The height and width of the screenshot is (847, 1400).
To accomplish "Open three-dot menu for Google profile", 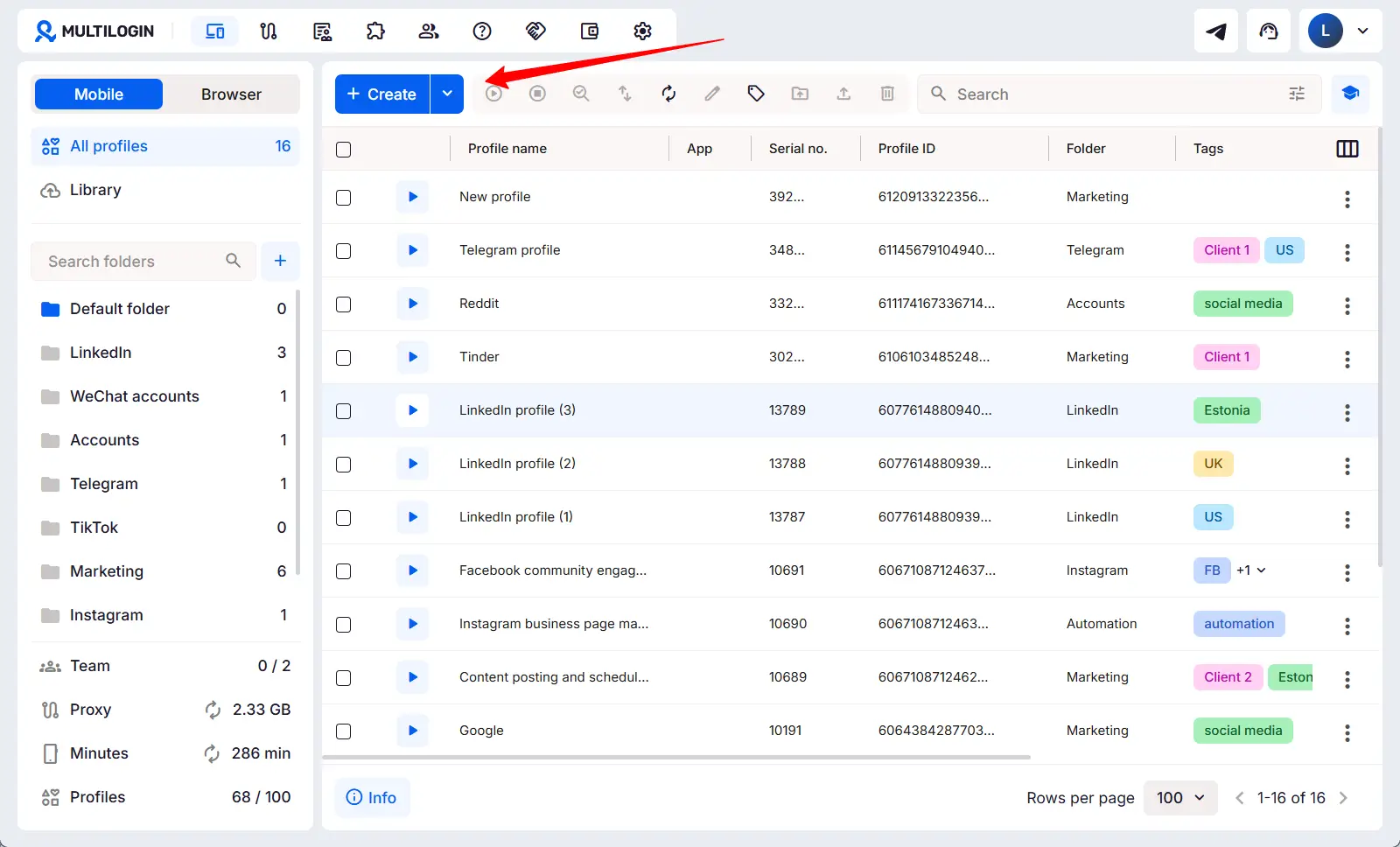I will pos(1347,733).
